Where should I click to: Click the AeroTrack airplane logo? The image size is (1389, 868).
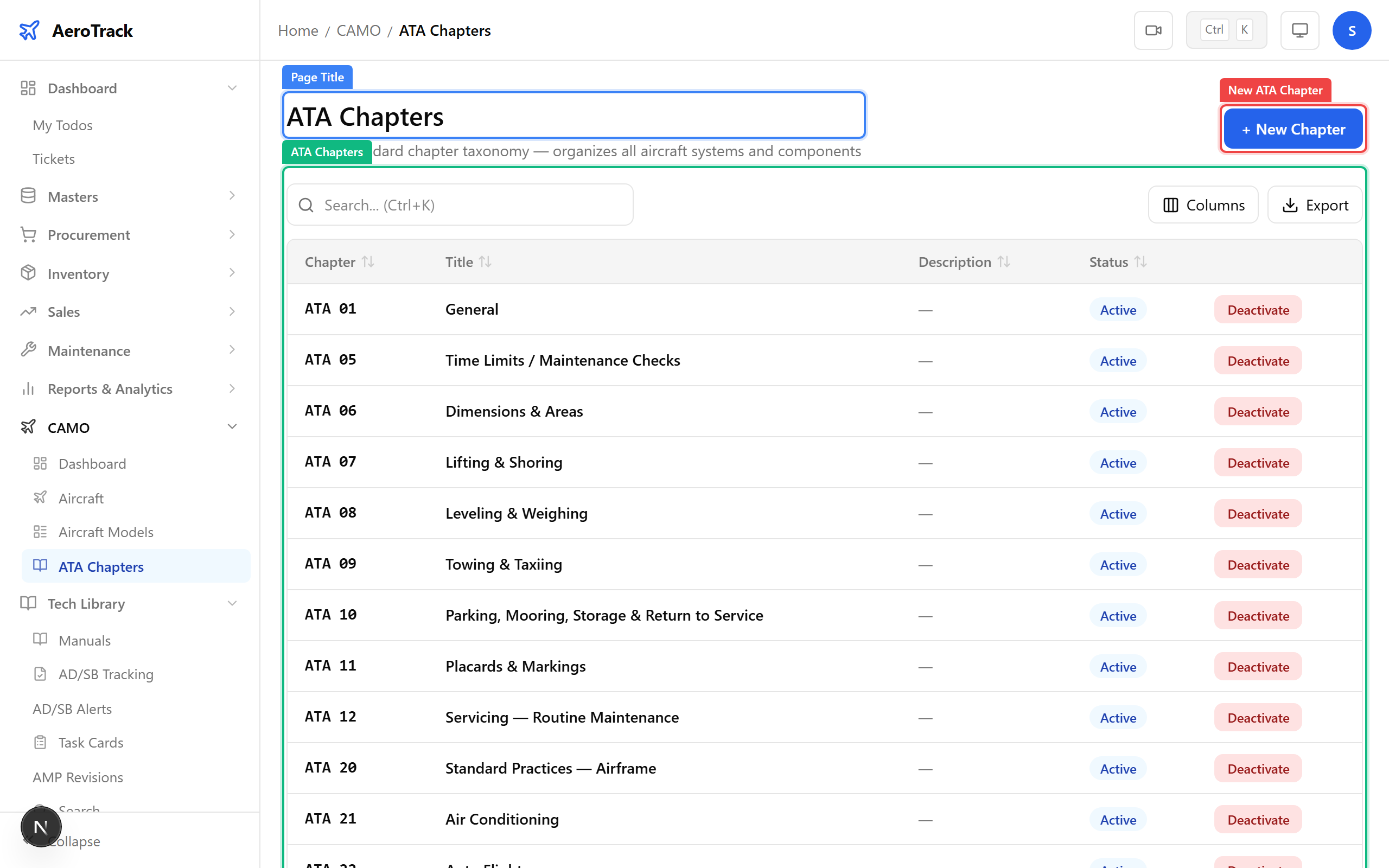coord(29,30)
